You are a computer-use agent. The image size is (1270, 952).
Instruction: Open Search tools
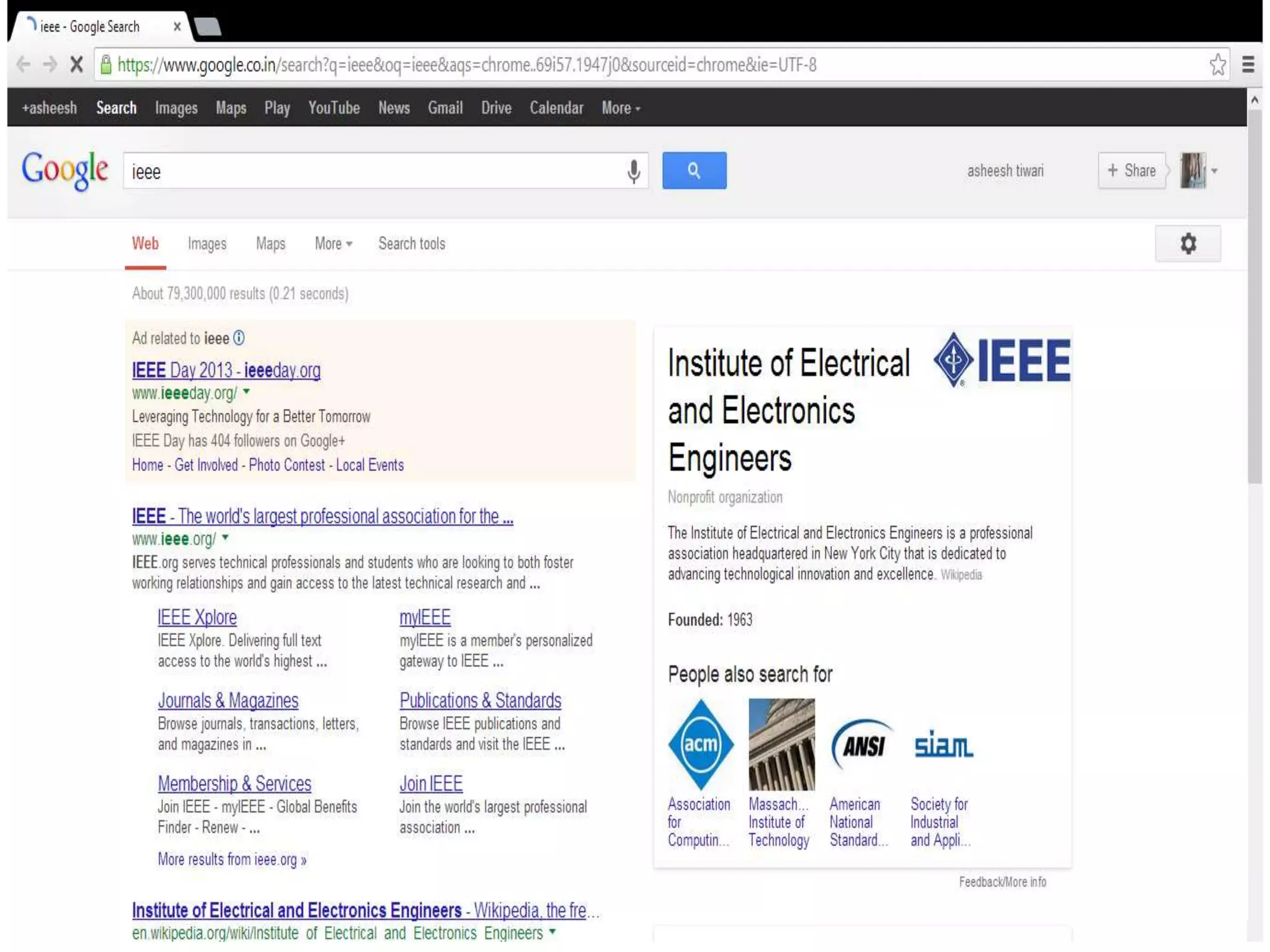pyautogui.click(x=412, y=244)
